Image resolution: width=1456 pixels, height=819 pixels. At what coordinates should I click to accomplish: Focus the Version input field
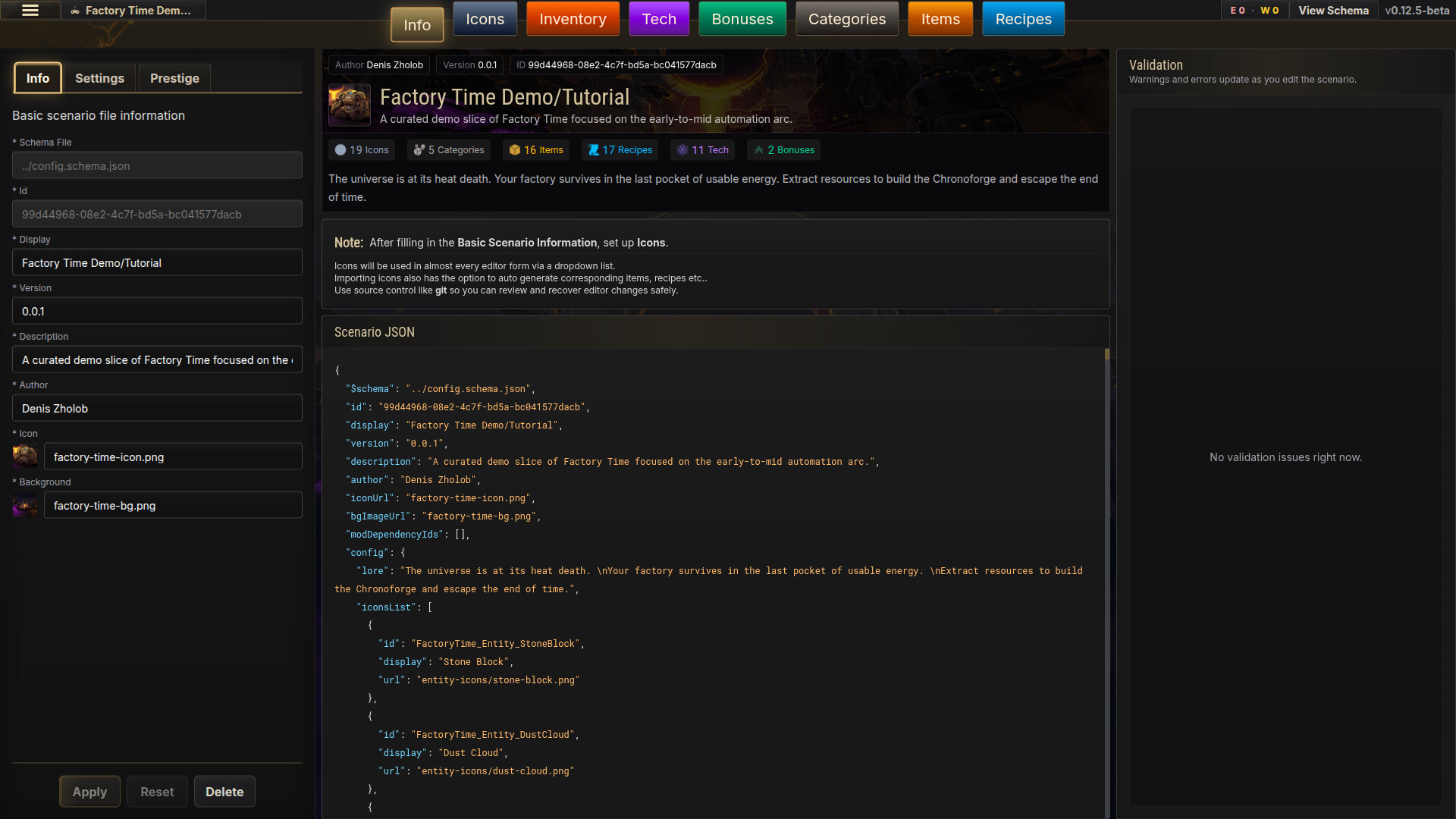pos(157,311)
